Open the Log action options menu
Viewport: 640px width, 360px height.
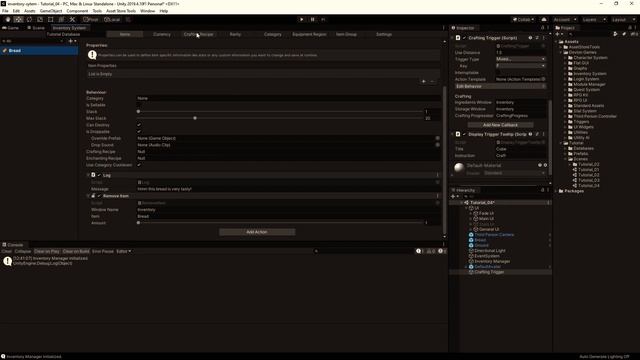pyautogui.click(x=438, y=175)
